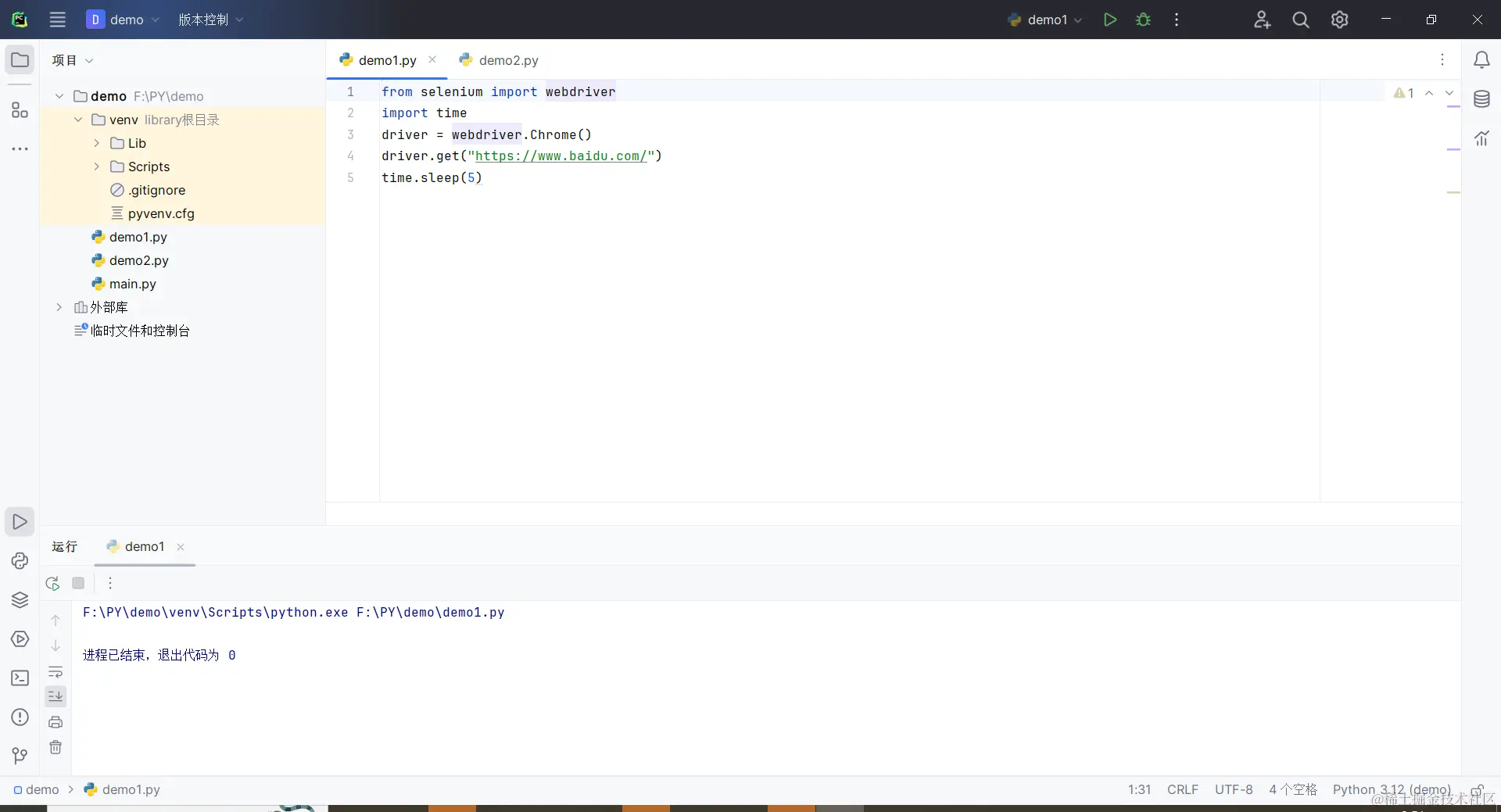Clear all console output with trash icon

pos(56,747)
